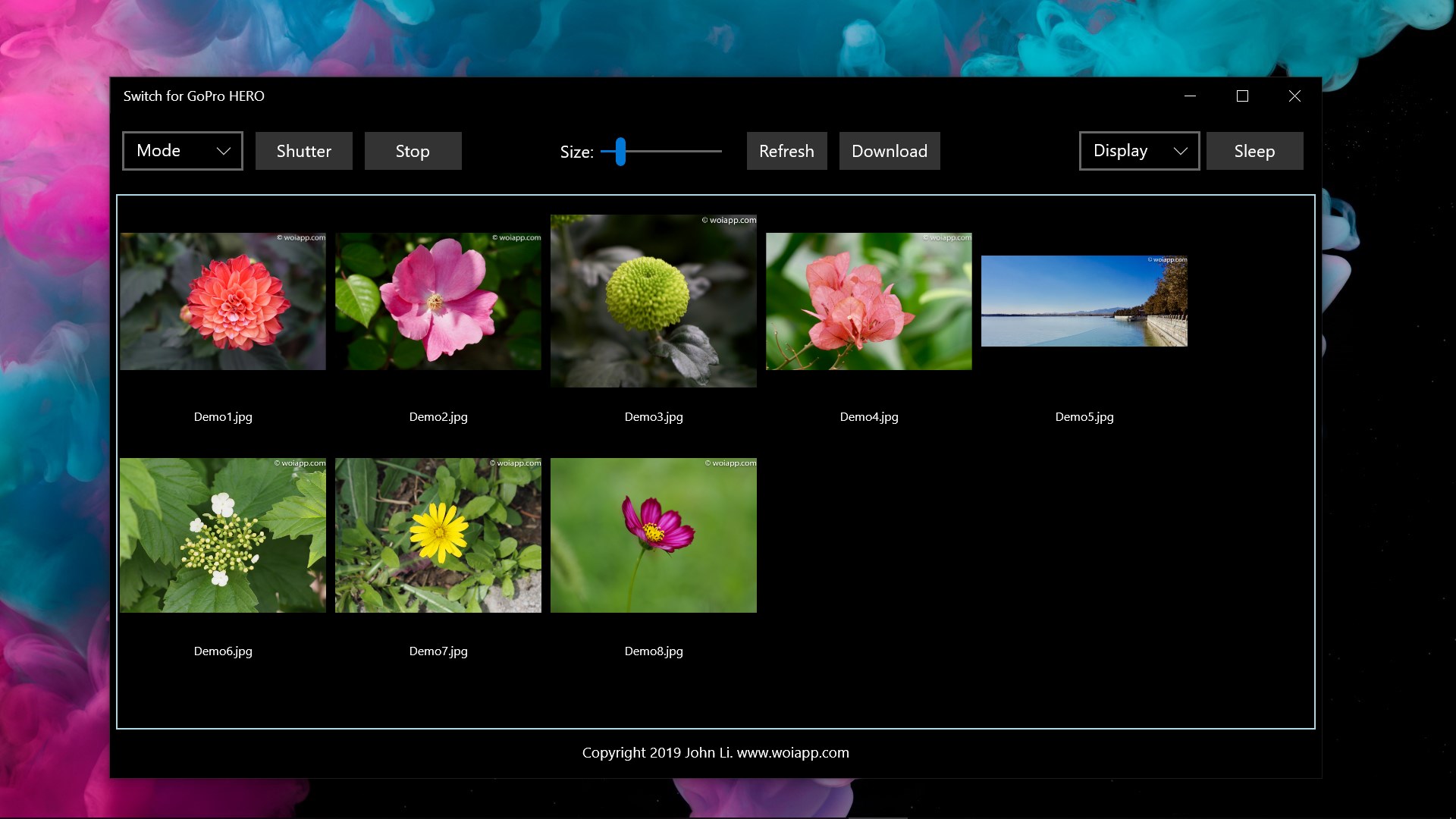Click the Download button

(889, 151)
